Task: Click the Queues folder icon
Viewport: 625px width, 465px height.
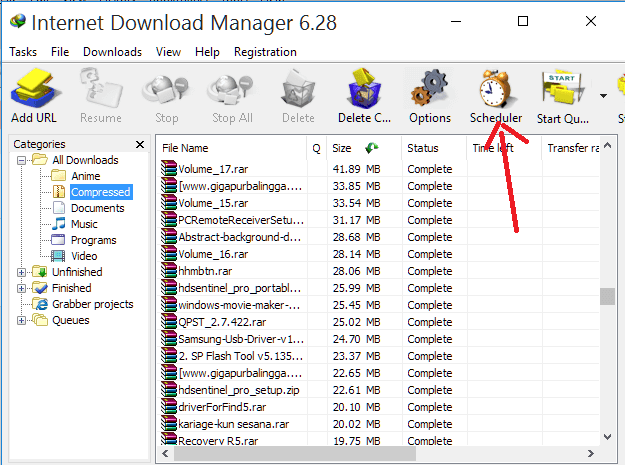Action: (x=39, y=320)
